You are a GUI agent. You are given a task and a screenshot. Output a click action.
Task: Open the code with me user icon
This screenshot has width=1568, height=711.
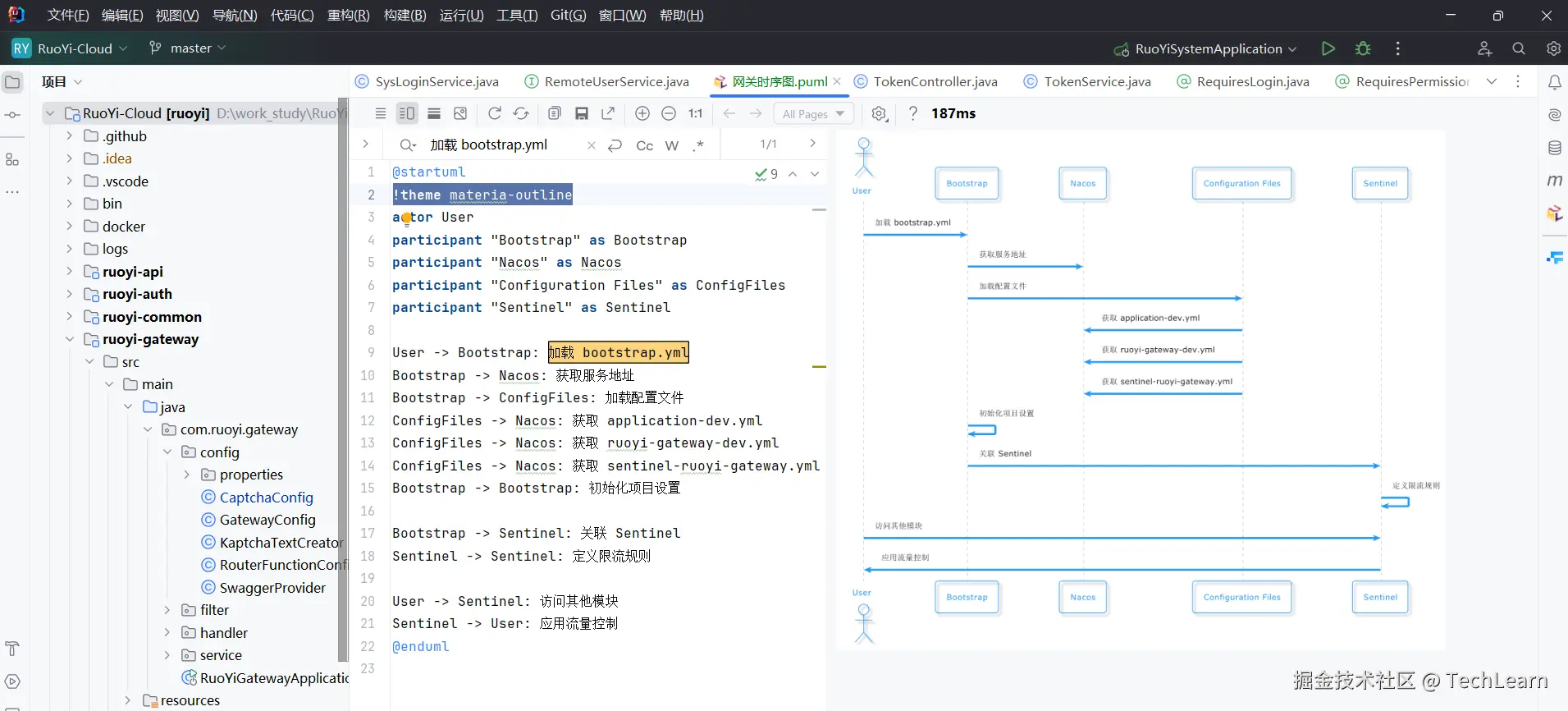click(1484, 48)
